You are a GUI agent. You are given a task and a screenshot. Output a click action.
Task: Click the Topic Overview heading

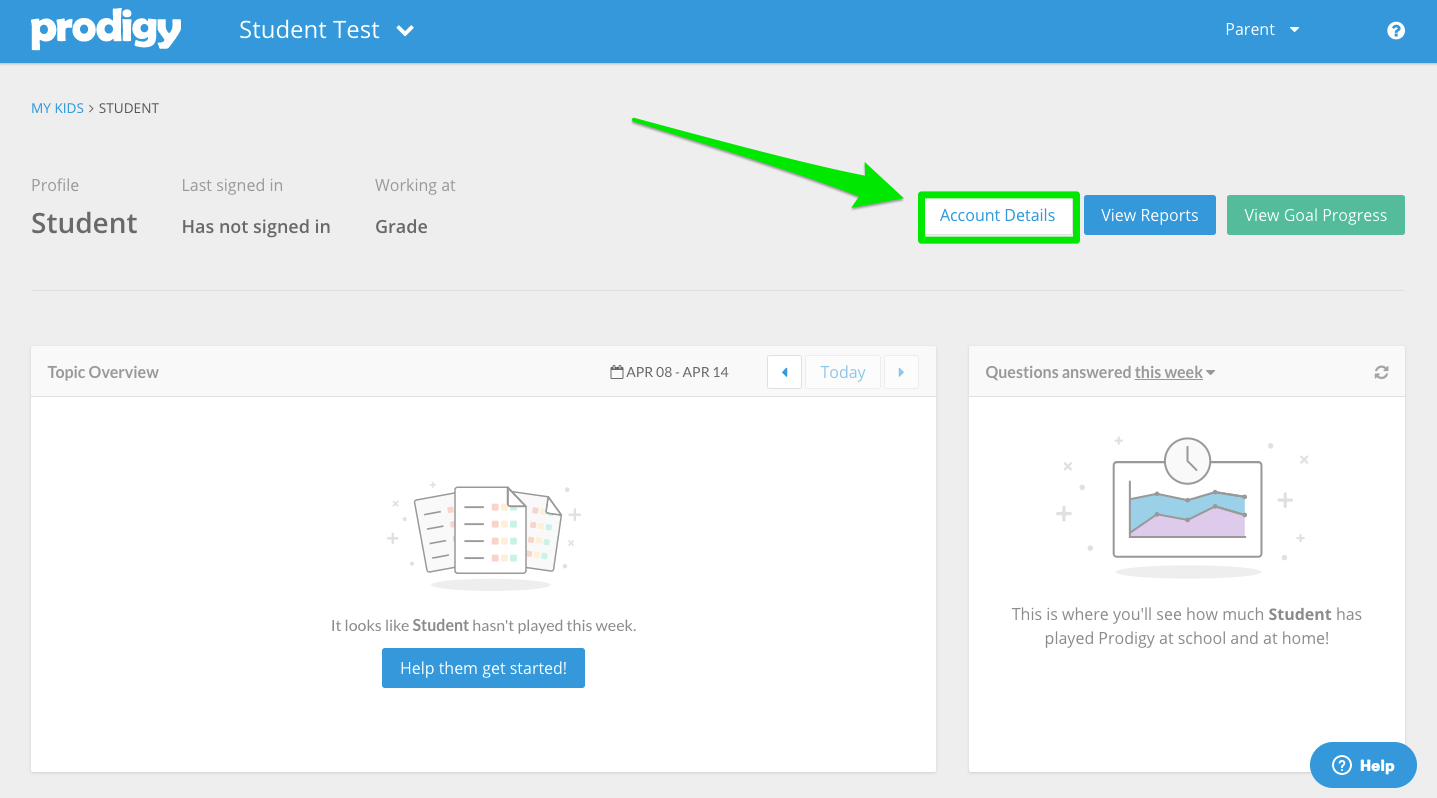pos(103,372)
